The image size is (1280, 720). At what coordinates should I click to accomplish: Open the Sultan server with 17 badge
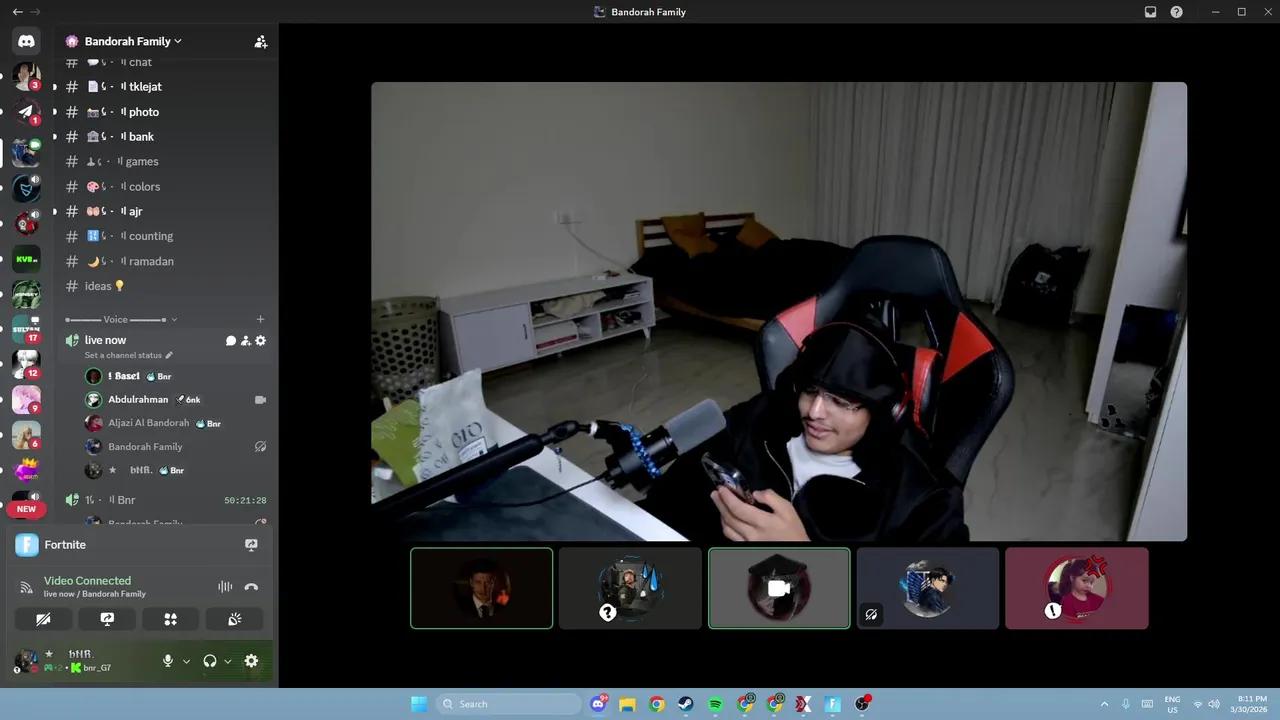(x=26, y=328)
